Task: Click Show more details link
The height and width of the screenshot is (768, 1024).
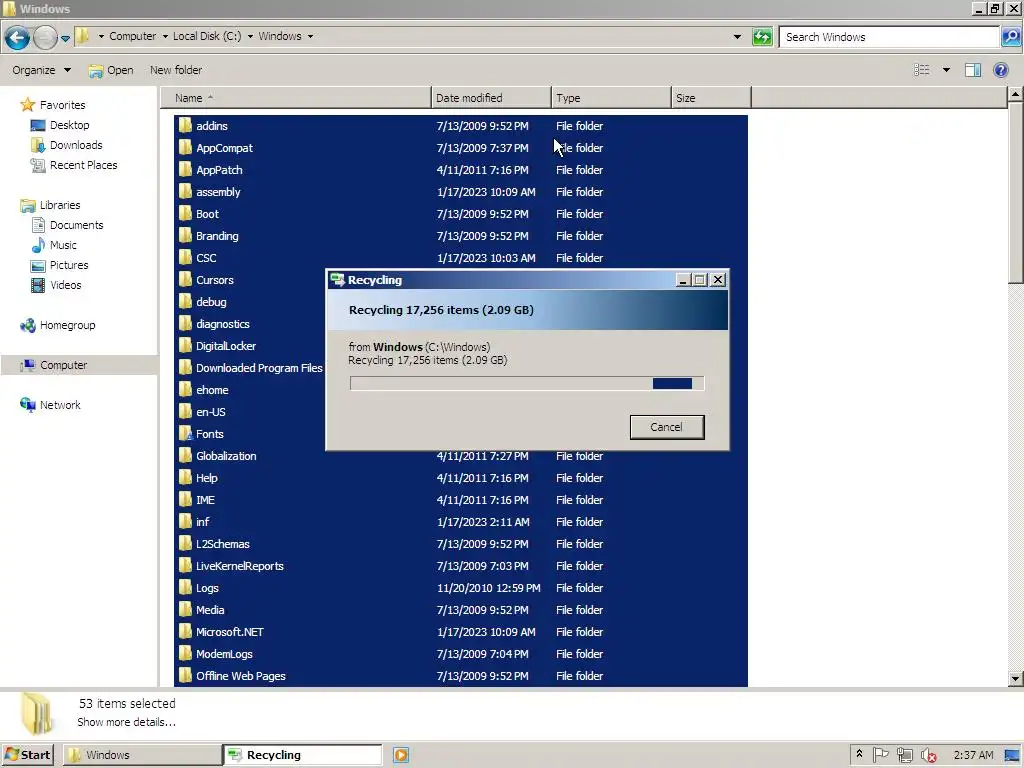Action: tap(126, 722)
